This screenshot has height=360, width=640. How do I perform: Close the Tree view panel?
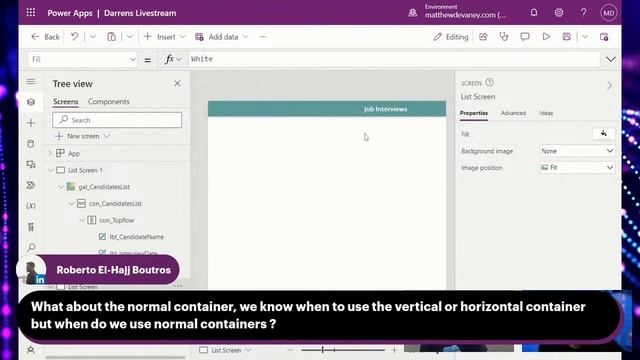[x=177, y=84]
